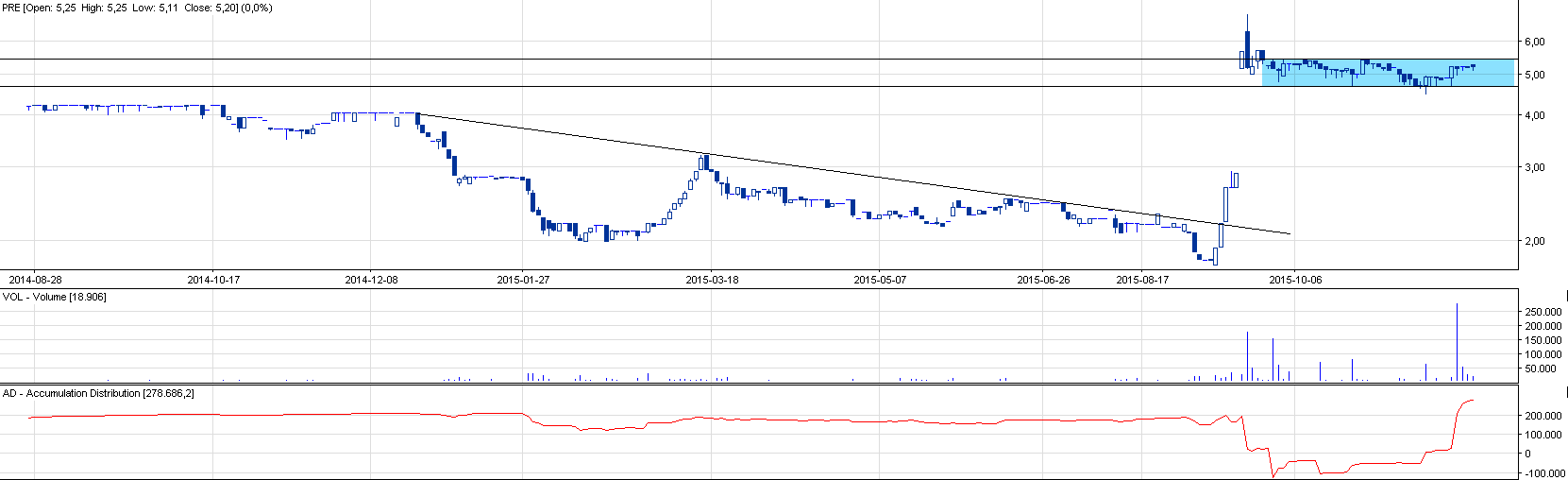
Task: Click the 2014-08-28 date axis label
Action: click(x=35, y=280)
